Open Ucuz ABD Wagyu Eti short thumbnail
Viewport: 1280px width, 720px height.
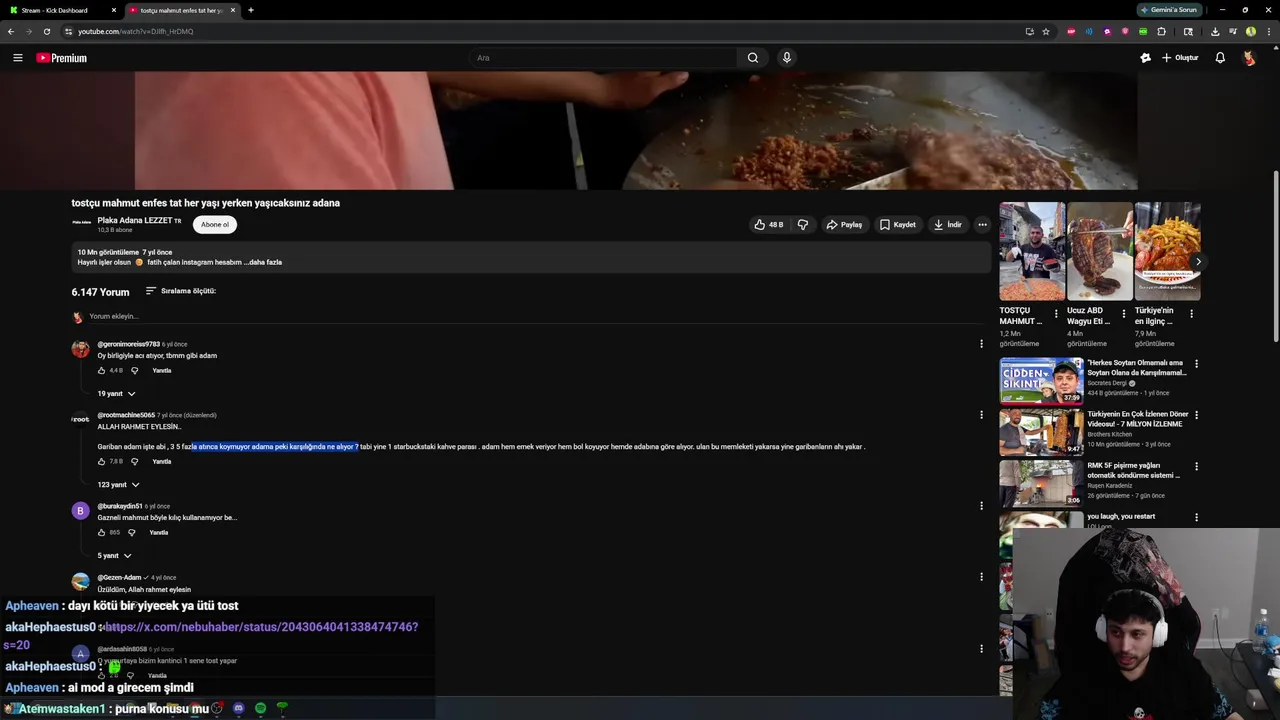[1100, 251]
